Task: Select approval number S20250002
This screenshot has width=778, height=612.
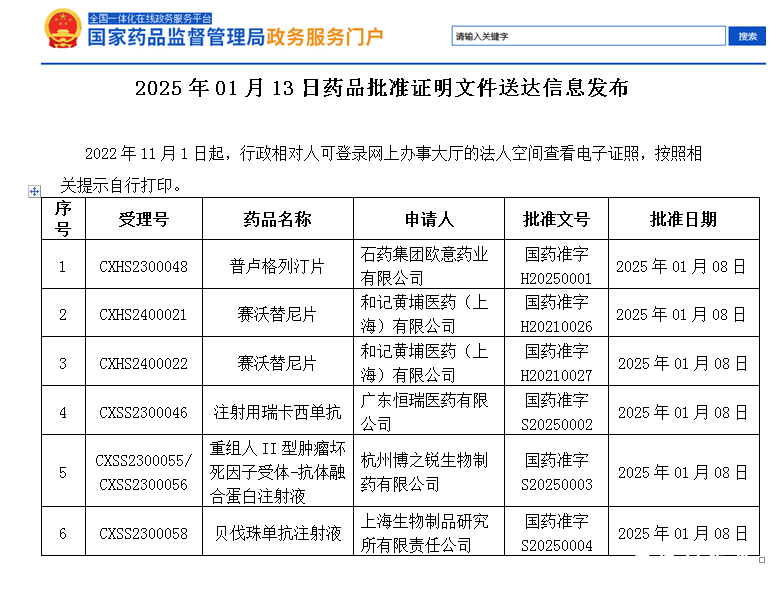Action: coord(556,424)
